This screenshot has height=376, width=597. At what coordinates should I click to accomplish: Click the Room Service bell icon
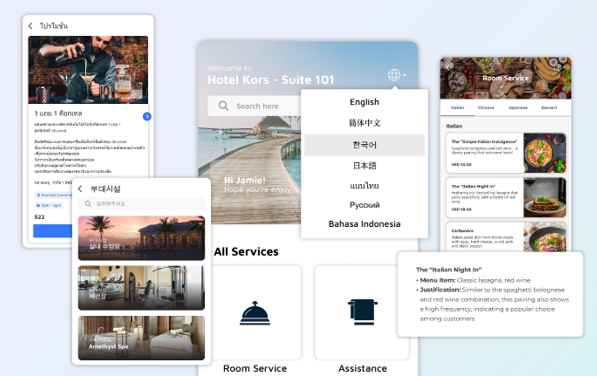tap(255, 313)
